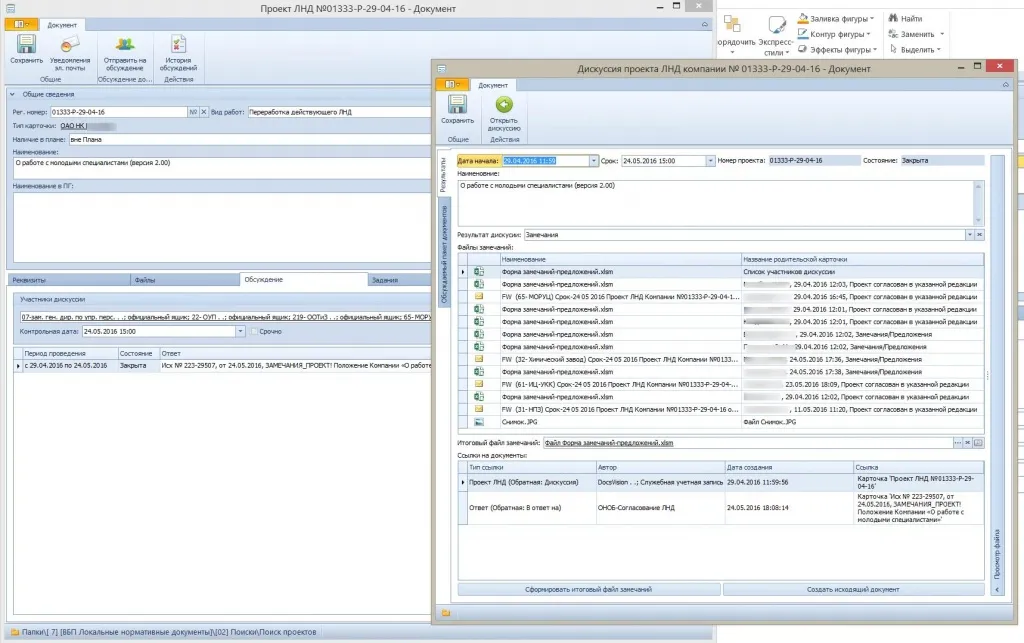1024x643 pixels.
Task: Open the Срок date dropdown
Action: (710, 160)
